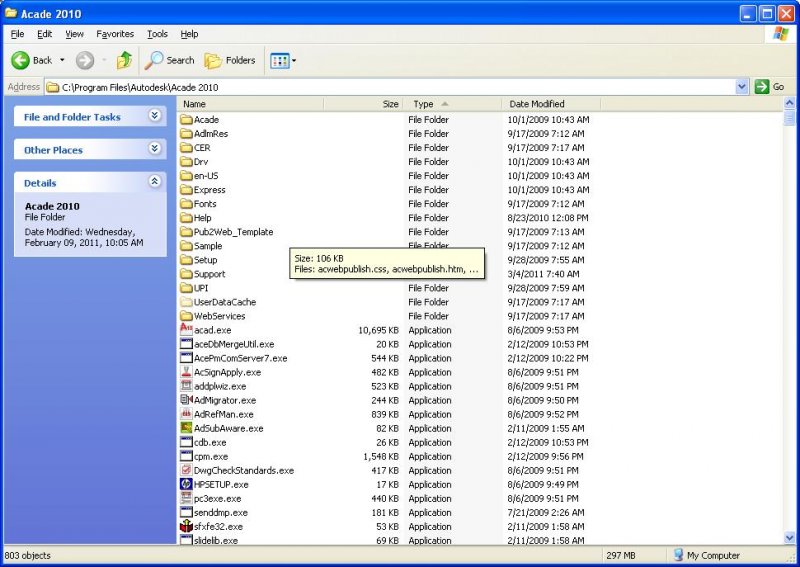The width and height of the screenshot is (800, 567).
Task: Select the sfxfe32.exe icon
Action: (x=186, y=526)
